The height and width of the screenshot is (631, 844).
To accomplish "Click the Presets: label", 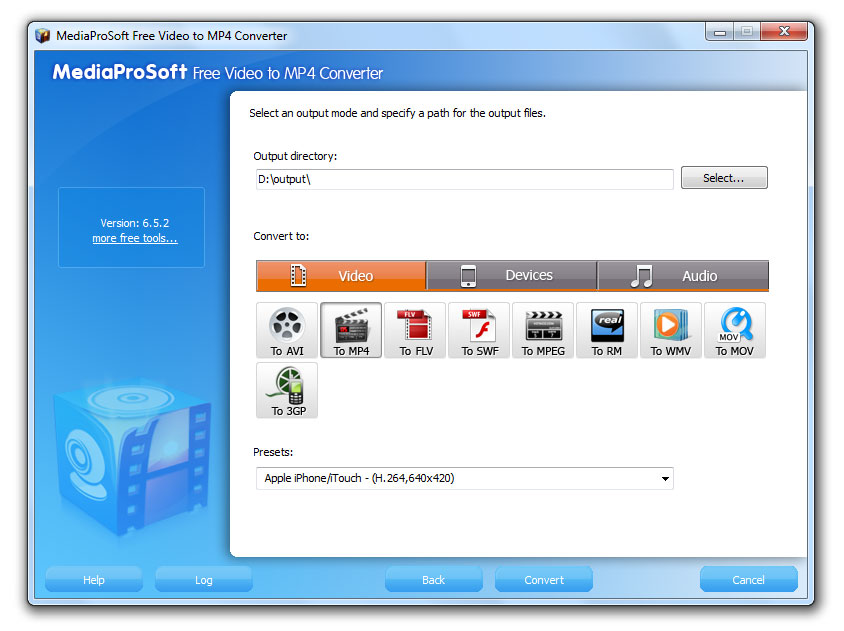I will [x=273, y=452].
